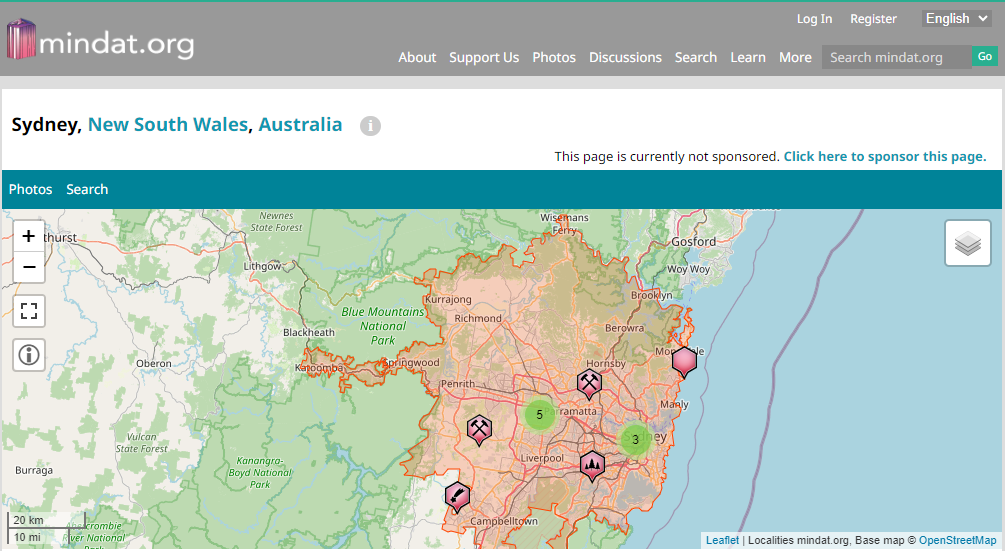This screenshot has height=551, width=1005.
Task: Click the info icon beside Australia
Action: [370, 126]
